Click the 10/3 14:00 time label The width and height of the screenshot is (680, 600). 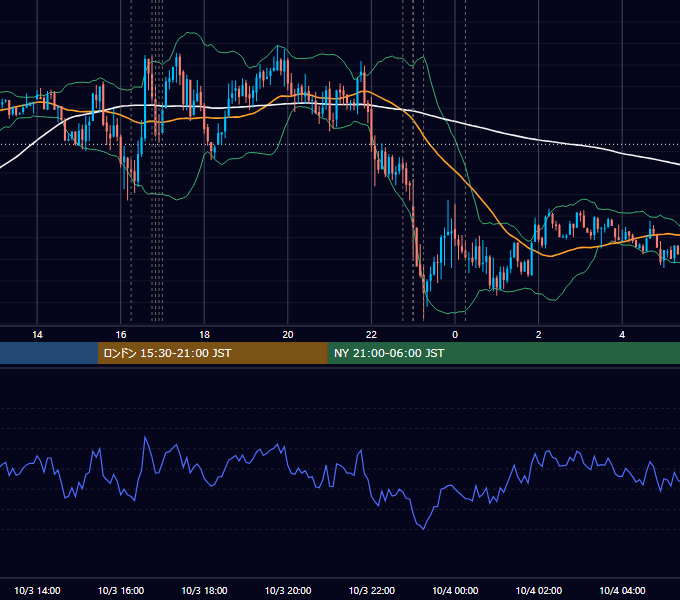pos(37,590)
